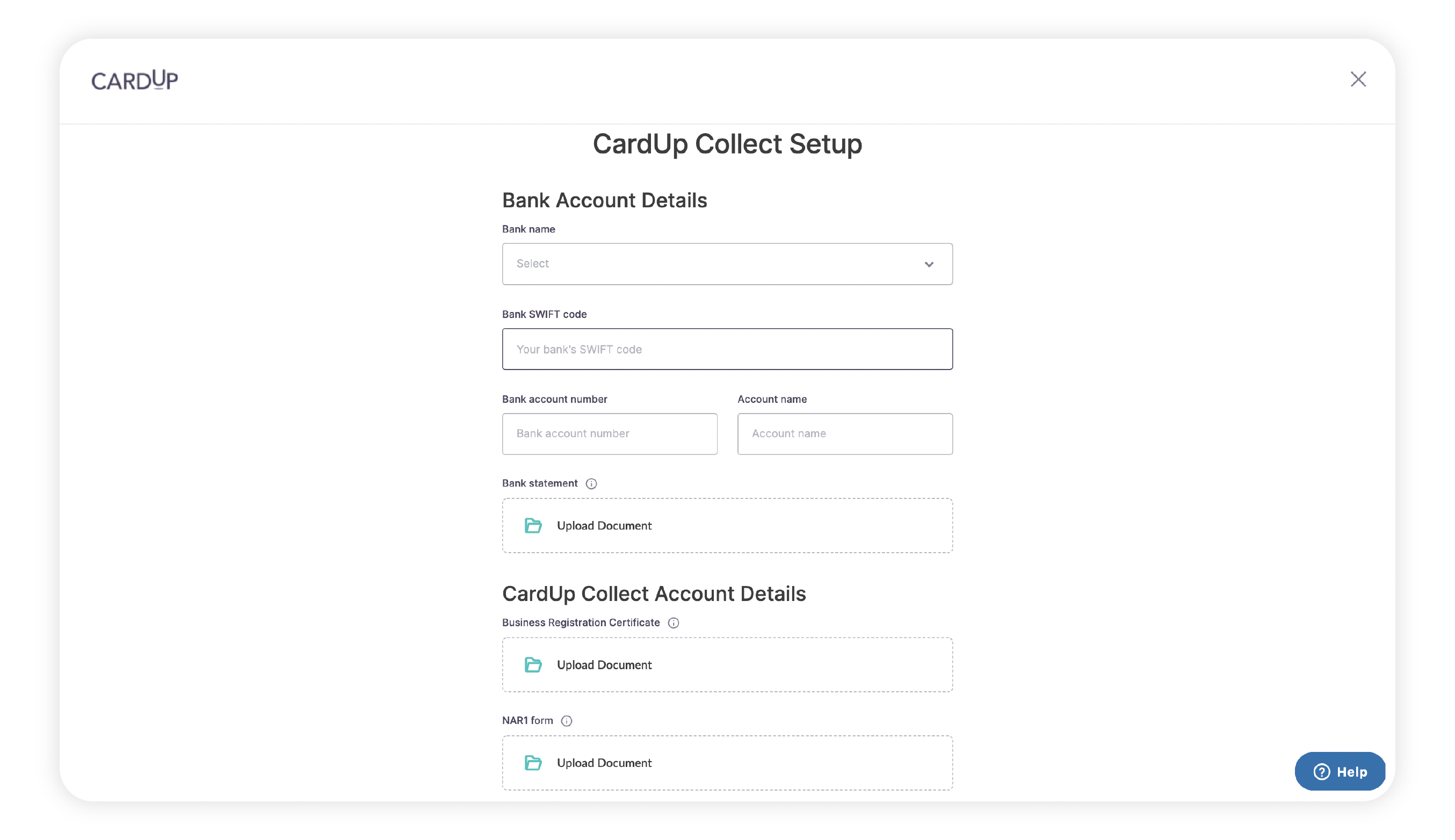Click the Bank name dropdown chevron arrow
This screenshot has width=1455, height=840.
pos(928,264)
